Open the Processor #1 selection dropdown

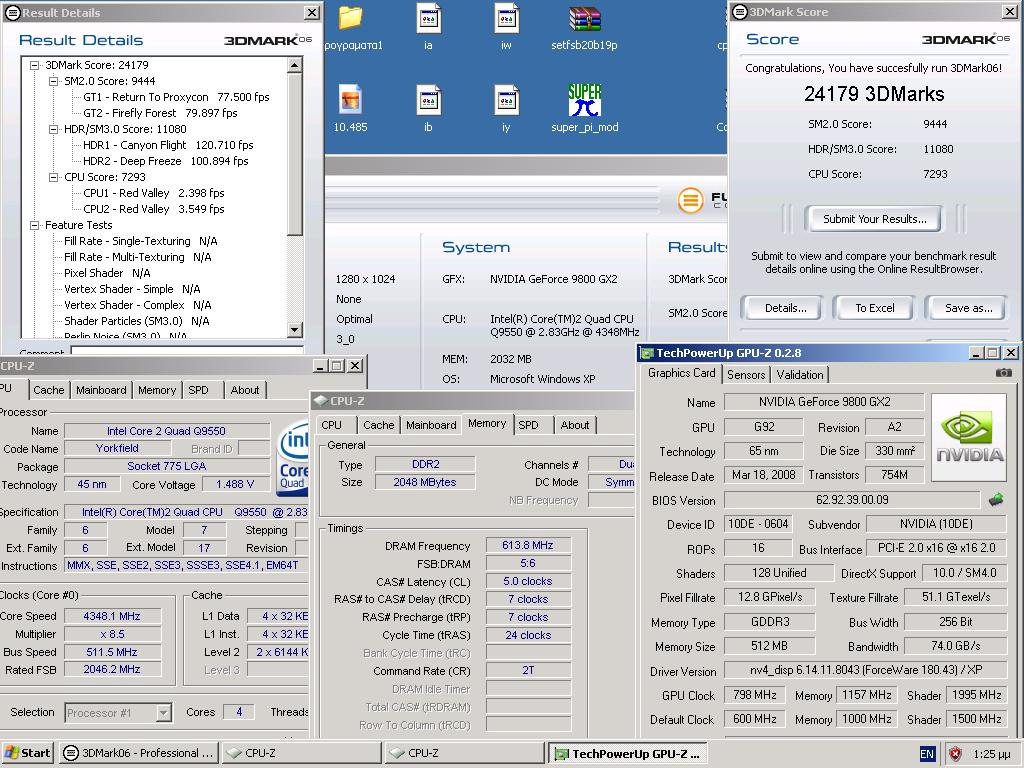click(164, 712)
